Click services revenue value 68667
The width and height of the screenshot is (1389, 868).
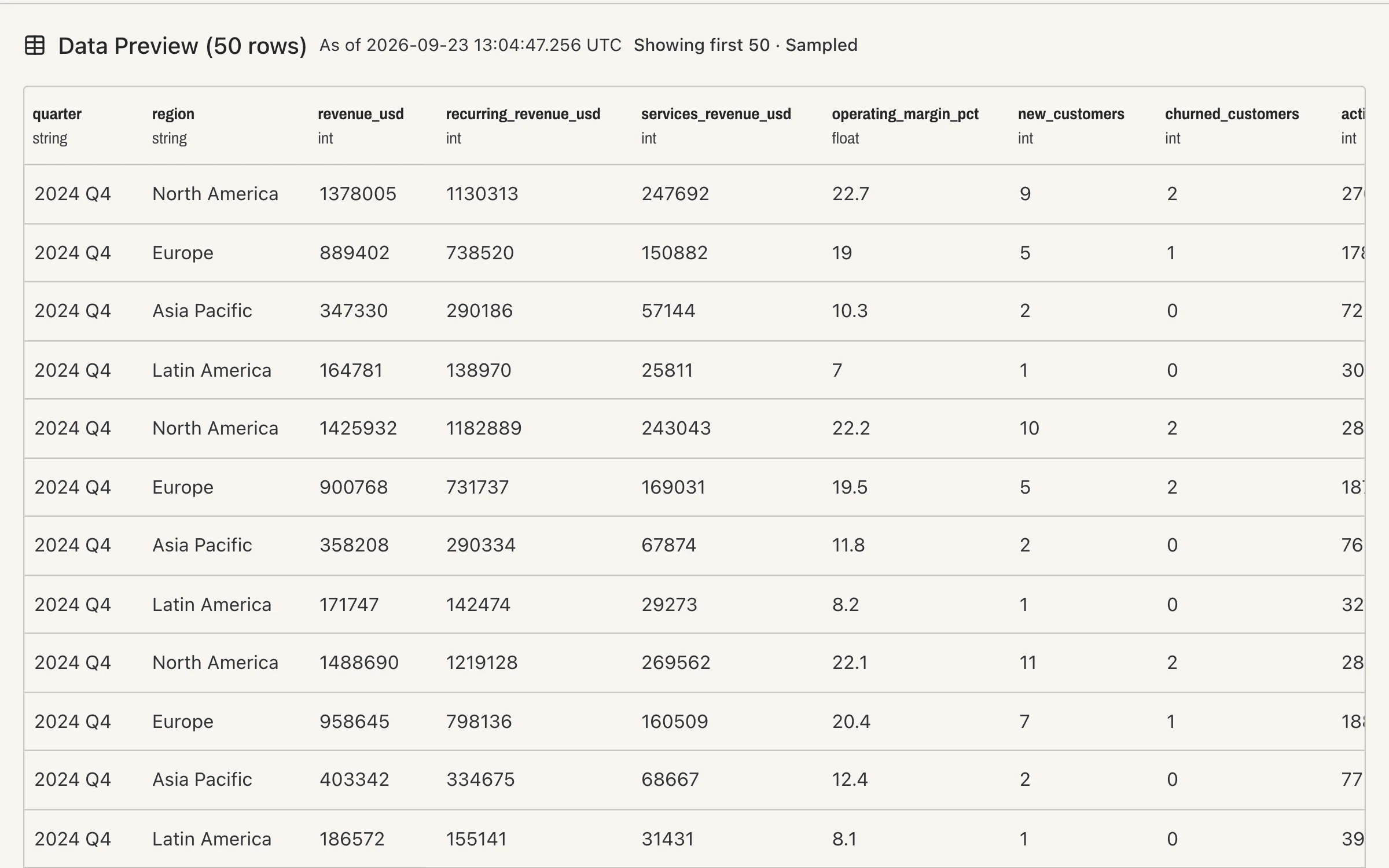[670, 779]
